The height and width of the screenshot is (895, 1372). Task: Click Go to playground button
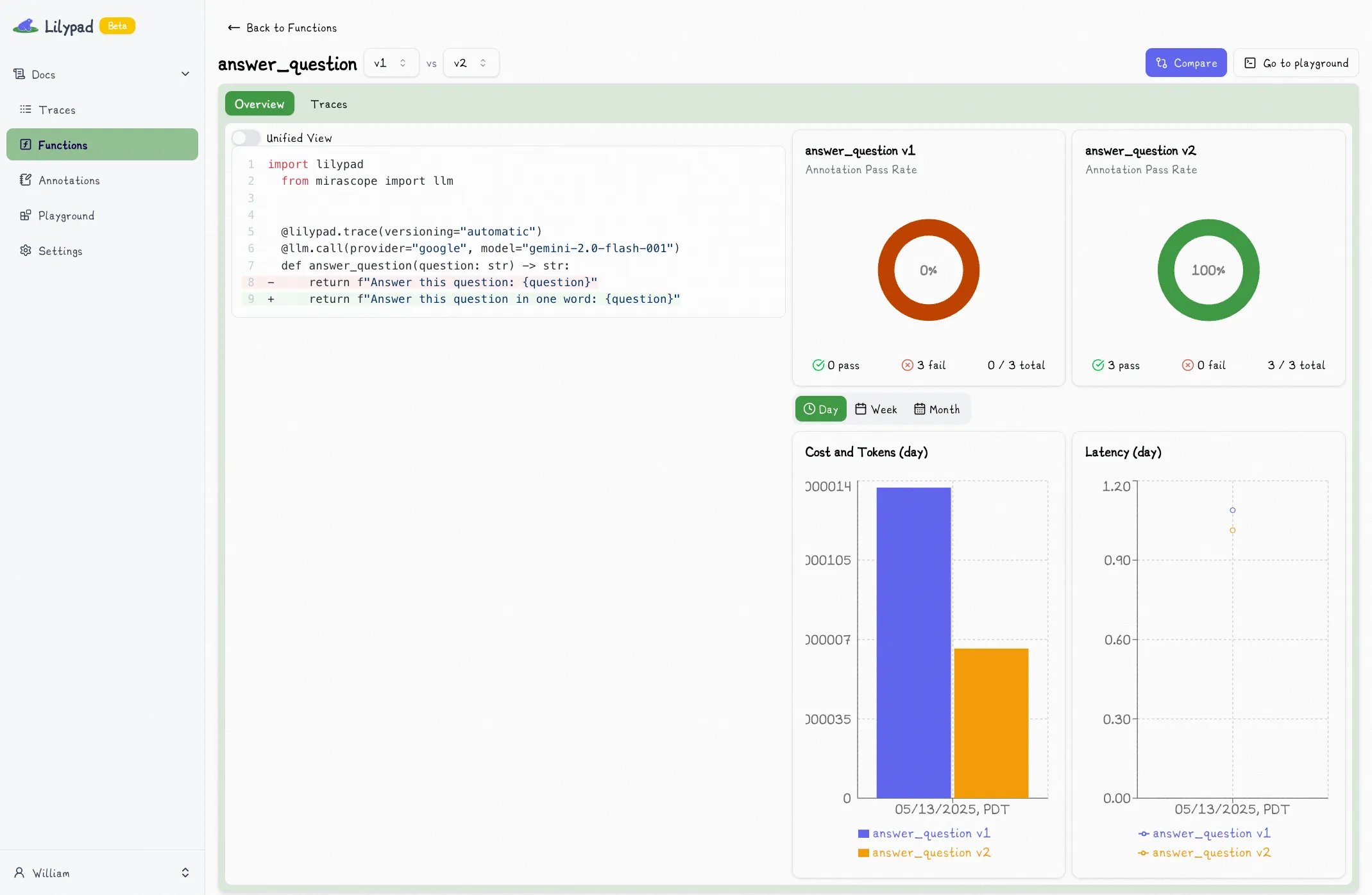(x=1296, y=63)
